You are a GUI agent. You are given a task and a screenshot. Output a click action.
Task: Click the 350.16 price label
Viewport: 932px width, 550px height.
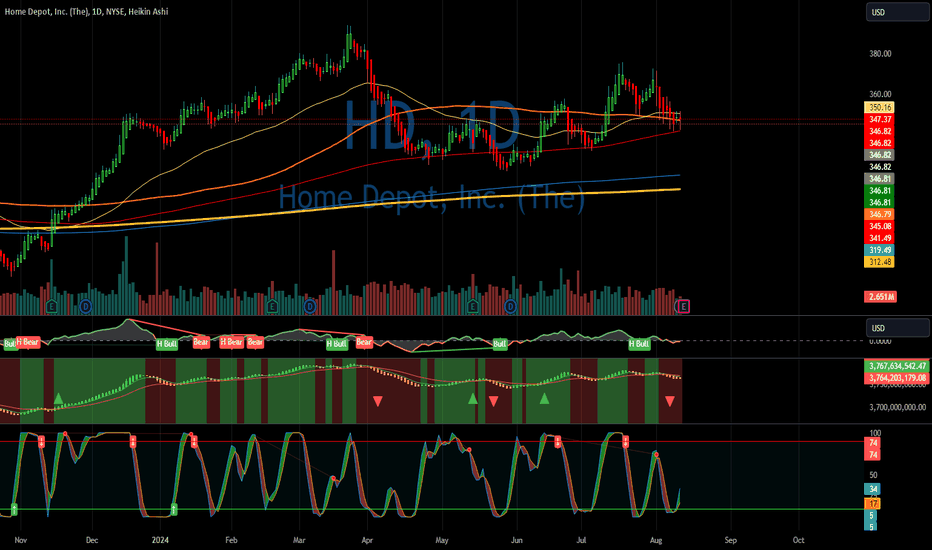click(879, 108)
